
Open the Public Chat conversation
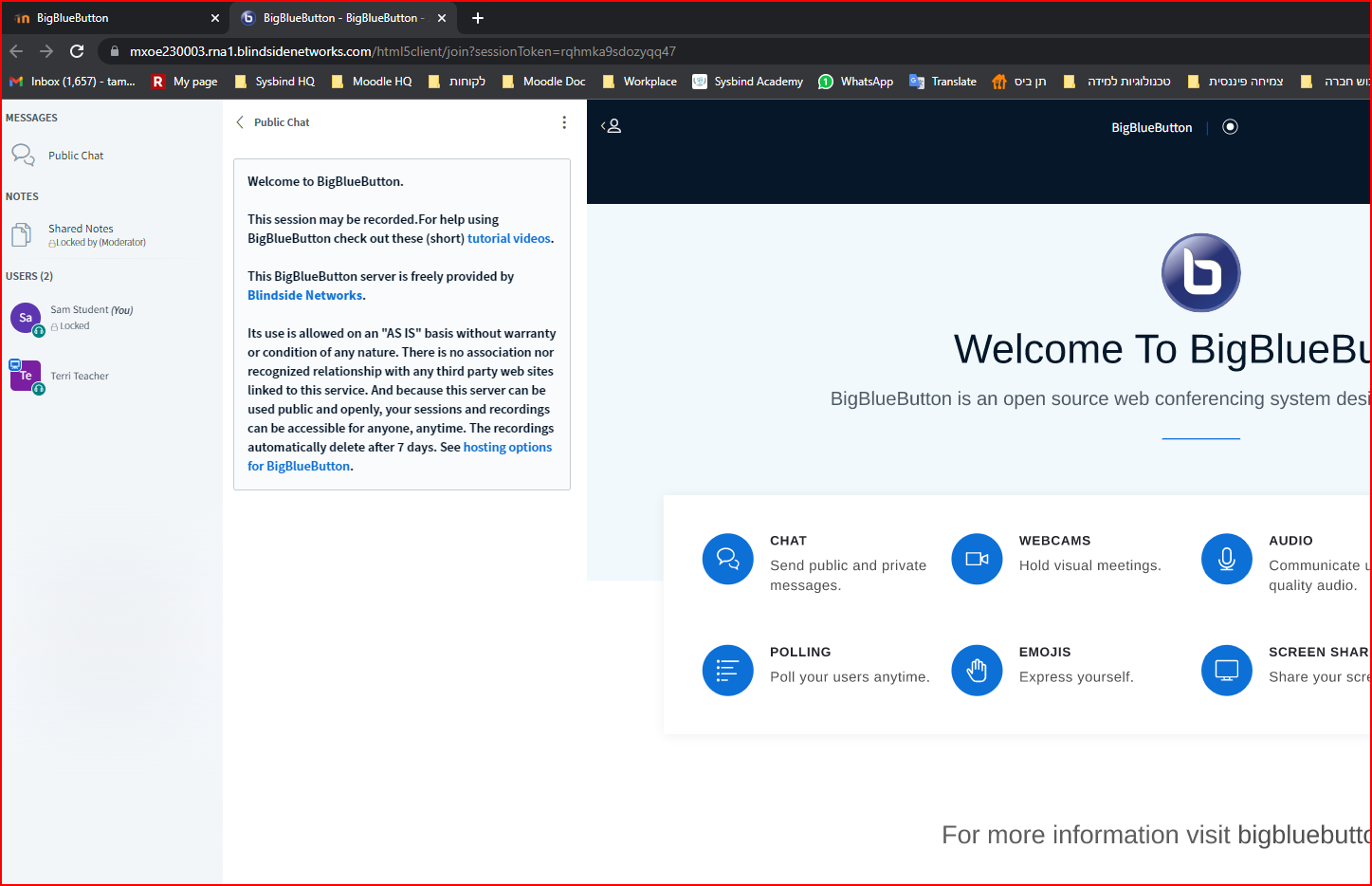tap(59, 155)
